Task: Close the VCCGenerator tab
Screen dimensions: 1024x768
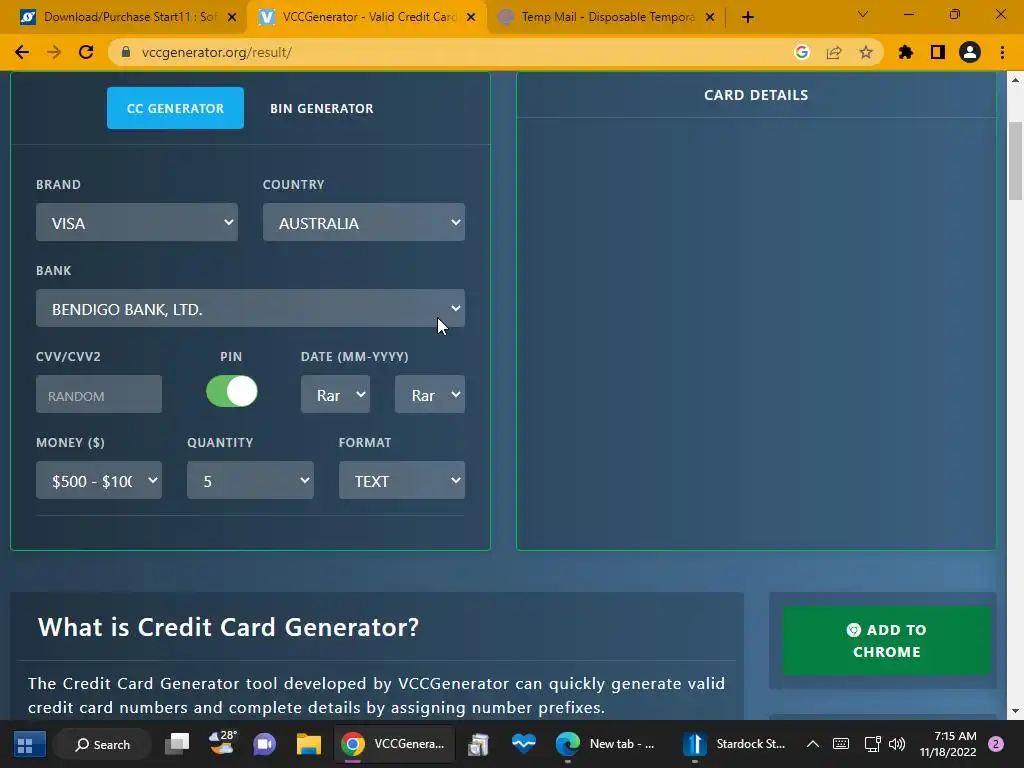Action: 471,17
